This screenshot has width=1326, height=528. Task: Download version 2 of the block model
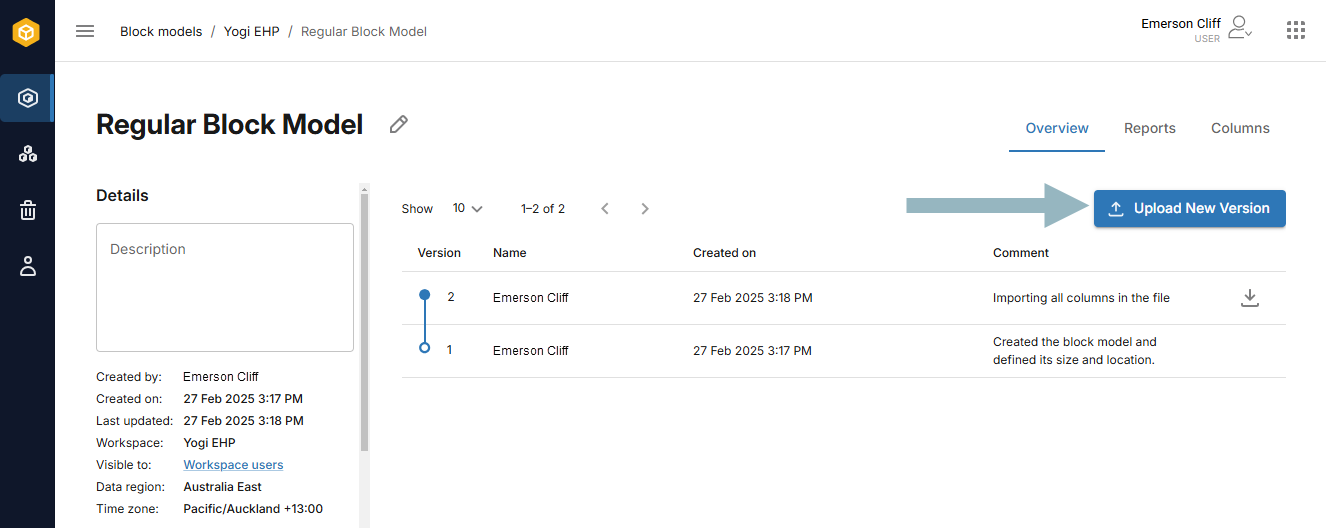click(1249, 298)
